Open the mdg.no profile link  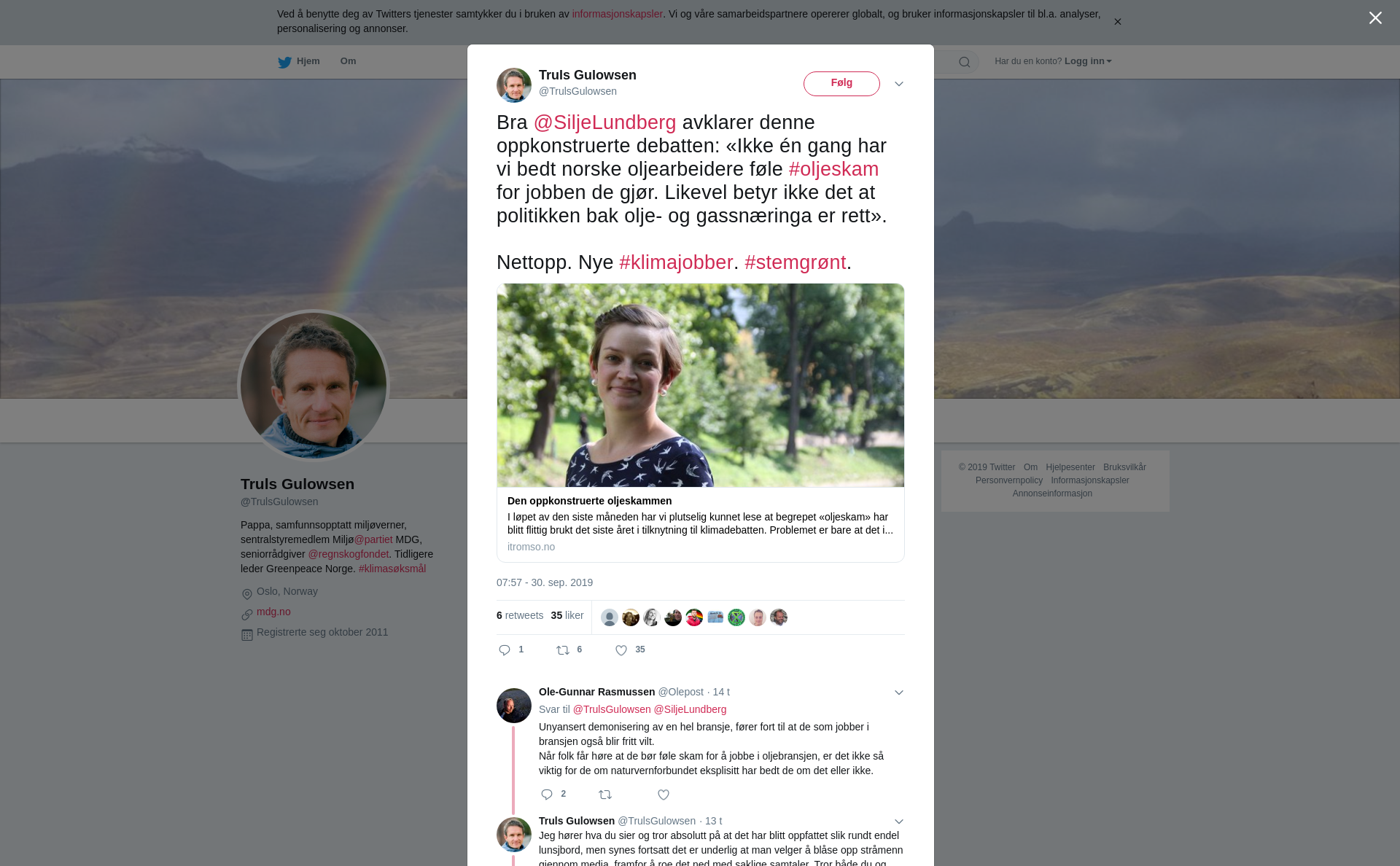point(273,612)
